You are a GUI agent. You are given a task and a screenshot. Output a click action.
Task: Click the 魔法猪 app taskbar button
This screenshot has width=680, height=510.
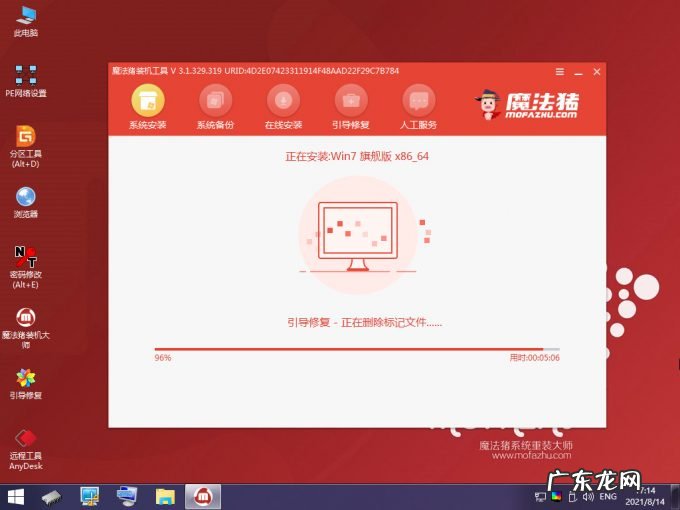203,497
